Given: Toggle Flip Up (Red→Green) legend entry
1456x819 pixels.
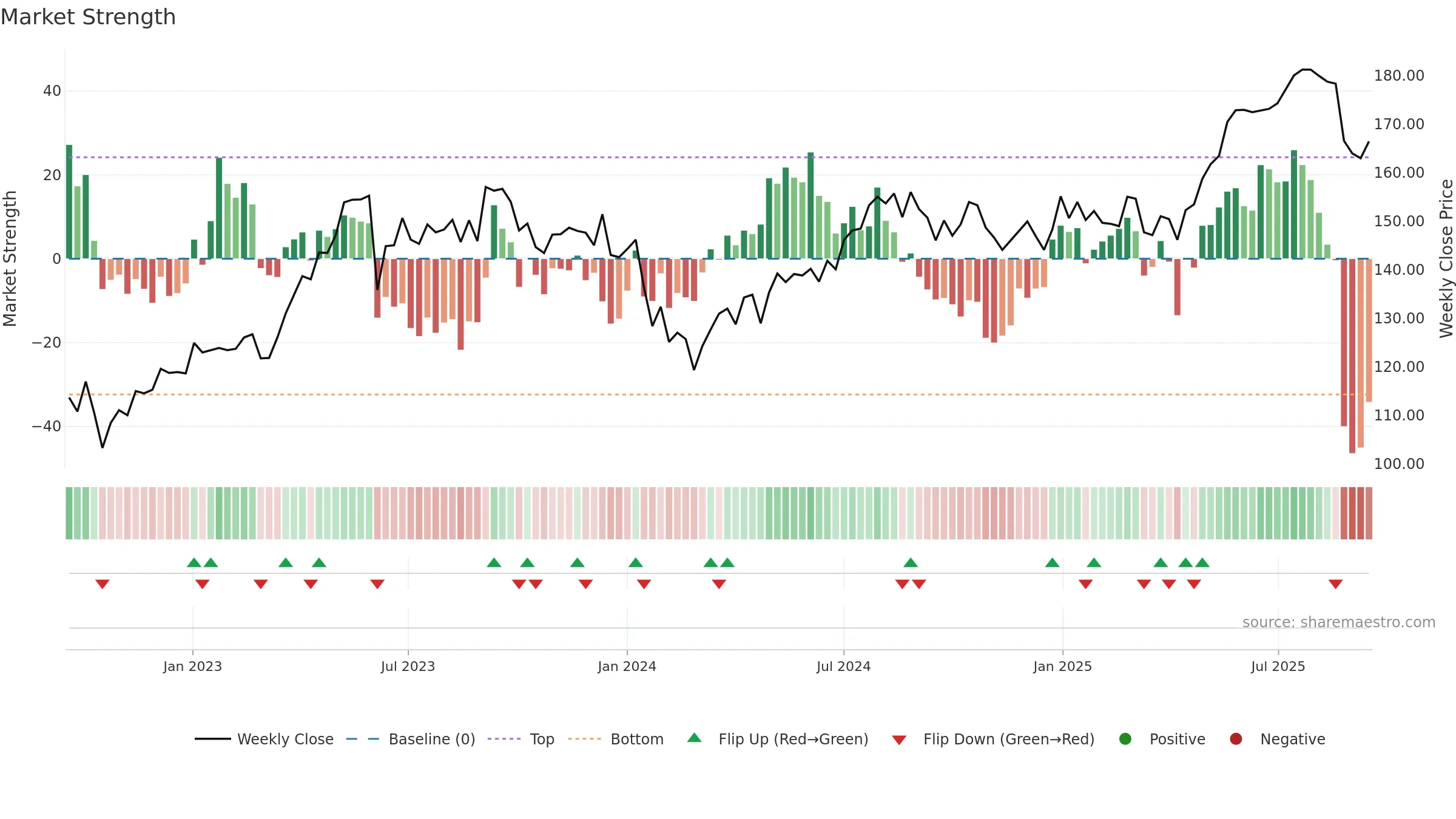Looking at the screenshot, I should click(778, 739).
